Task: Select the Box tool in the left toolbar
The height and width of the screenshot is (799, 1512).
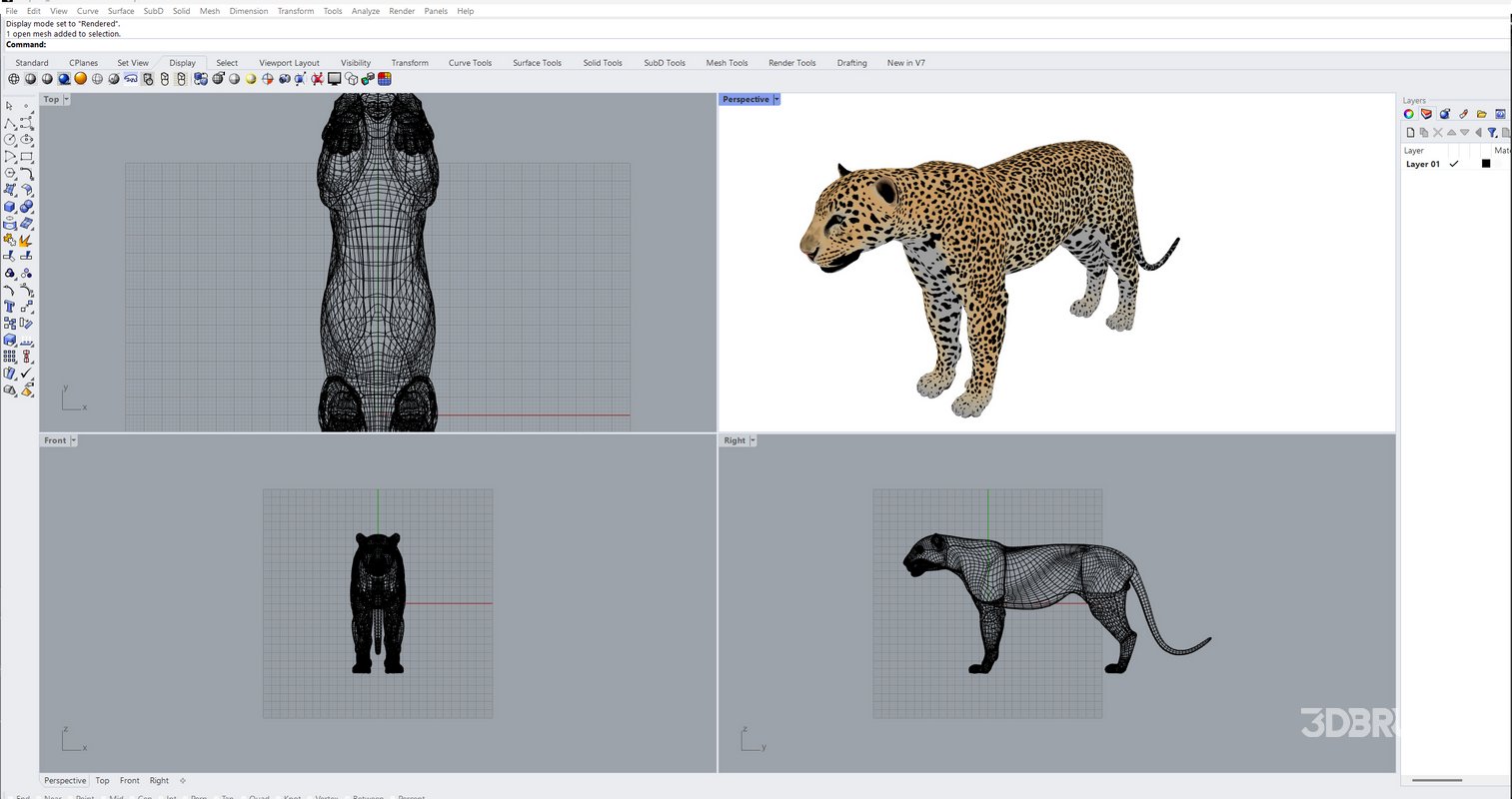Action: (x=11, y=207)
